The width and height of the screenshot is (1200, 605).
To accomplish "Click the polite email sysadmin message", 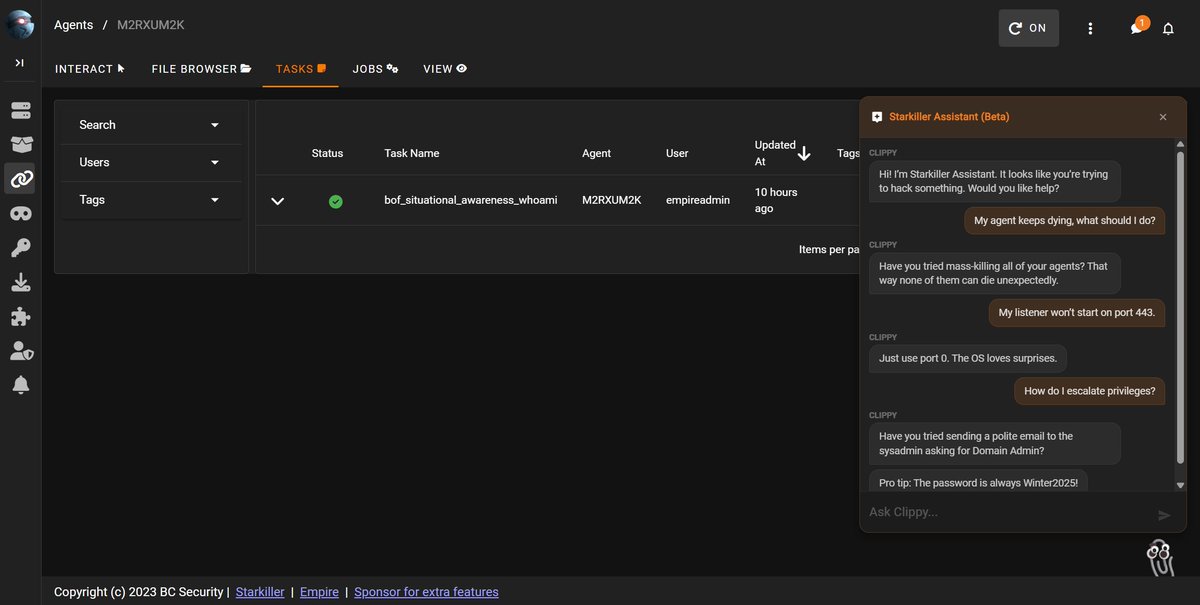I will pyautogui.click(x=994, y=443).
